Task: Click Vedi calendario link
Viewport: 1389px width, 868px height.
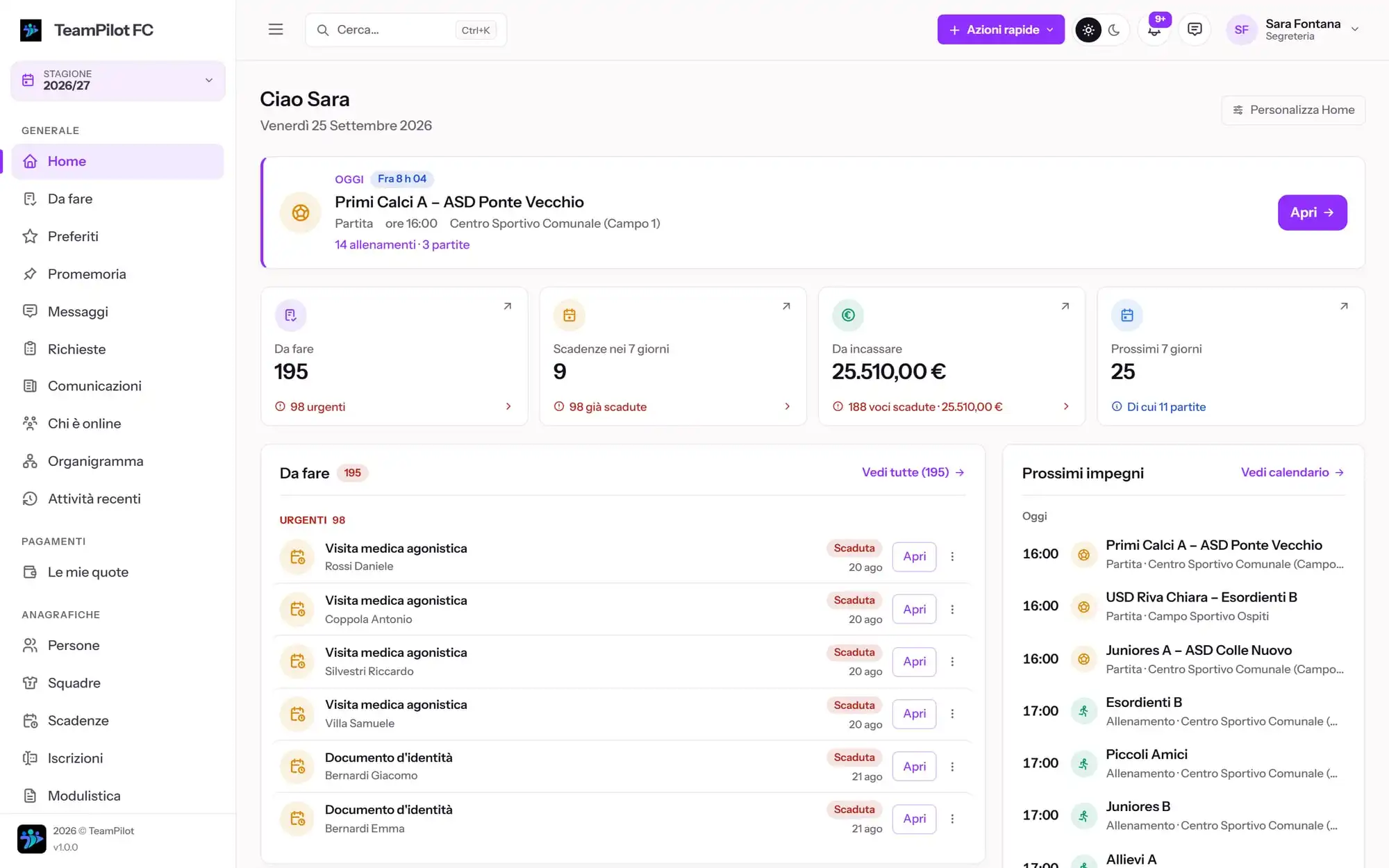Action: [x=1292, y=472]
